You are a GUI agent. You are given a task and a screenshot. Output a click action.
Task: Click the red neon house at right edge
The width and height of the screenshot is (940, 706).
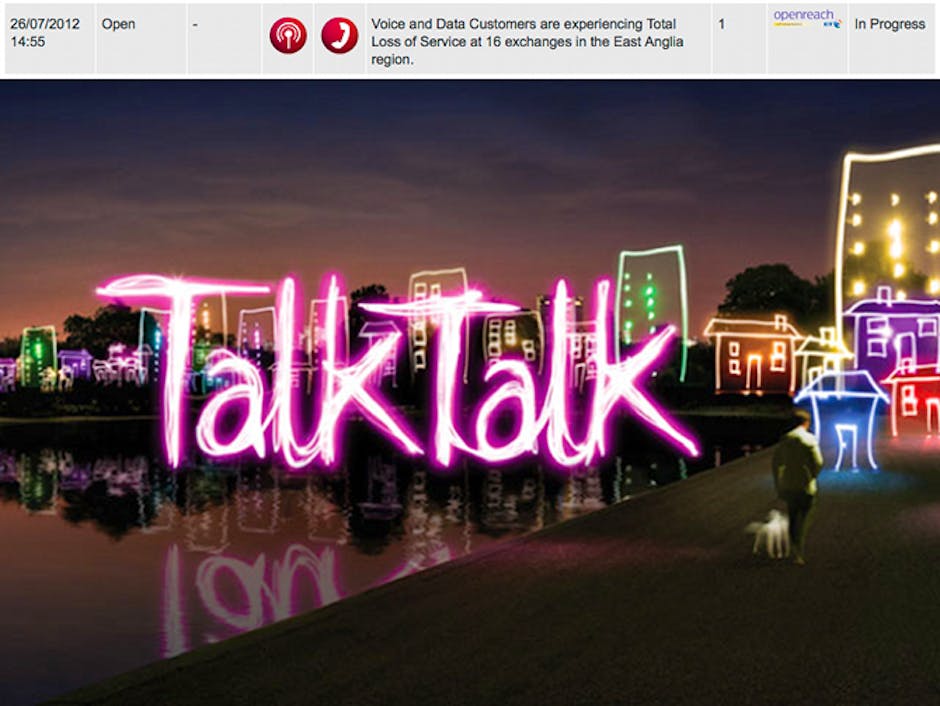[x=912, y=398]
